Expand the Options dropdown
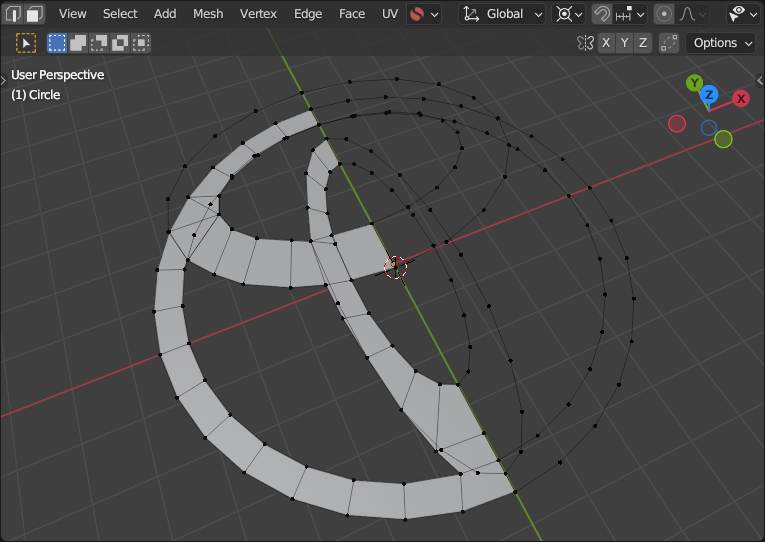 pos(723,43)
